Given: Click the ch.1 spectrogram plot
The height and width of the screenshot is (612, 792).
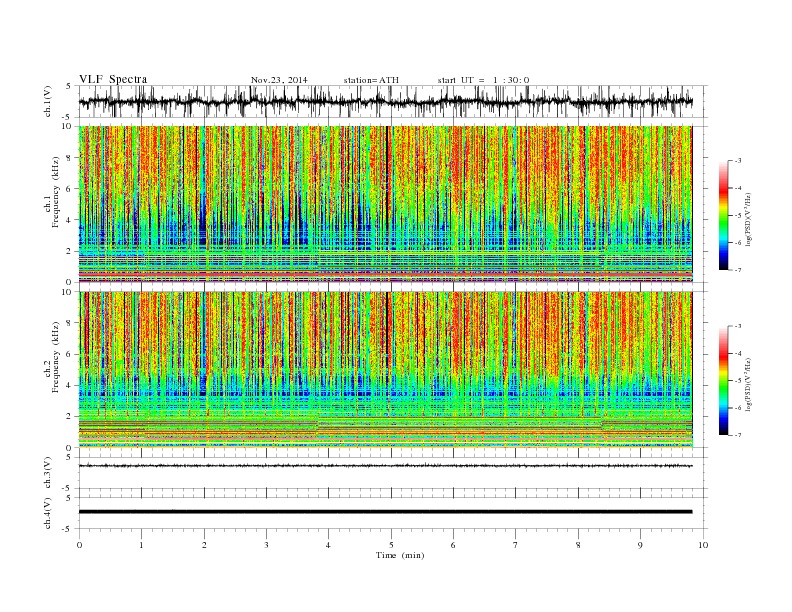Looking at the screenshot, I should tap(385, 204).
